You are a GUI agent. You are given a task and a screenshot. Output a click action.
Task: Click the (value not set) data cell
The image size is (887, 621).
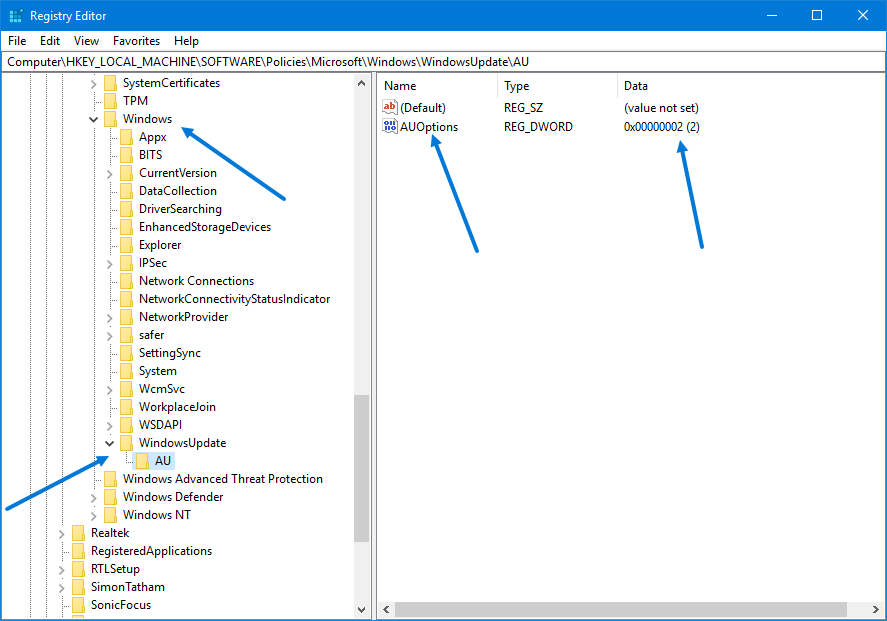coord(661,107)
